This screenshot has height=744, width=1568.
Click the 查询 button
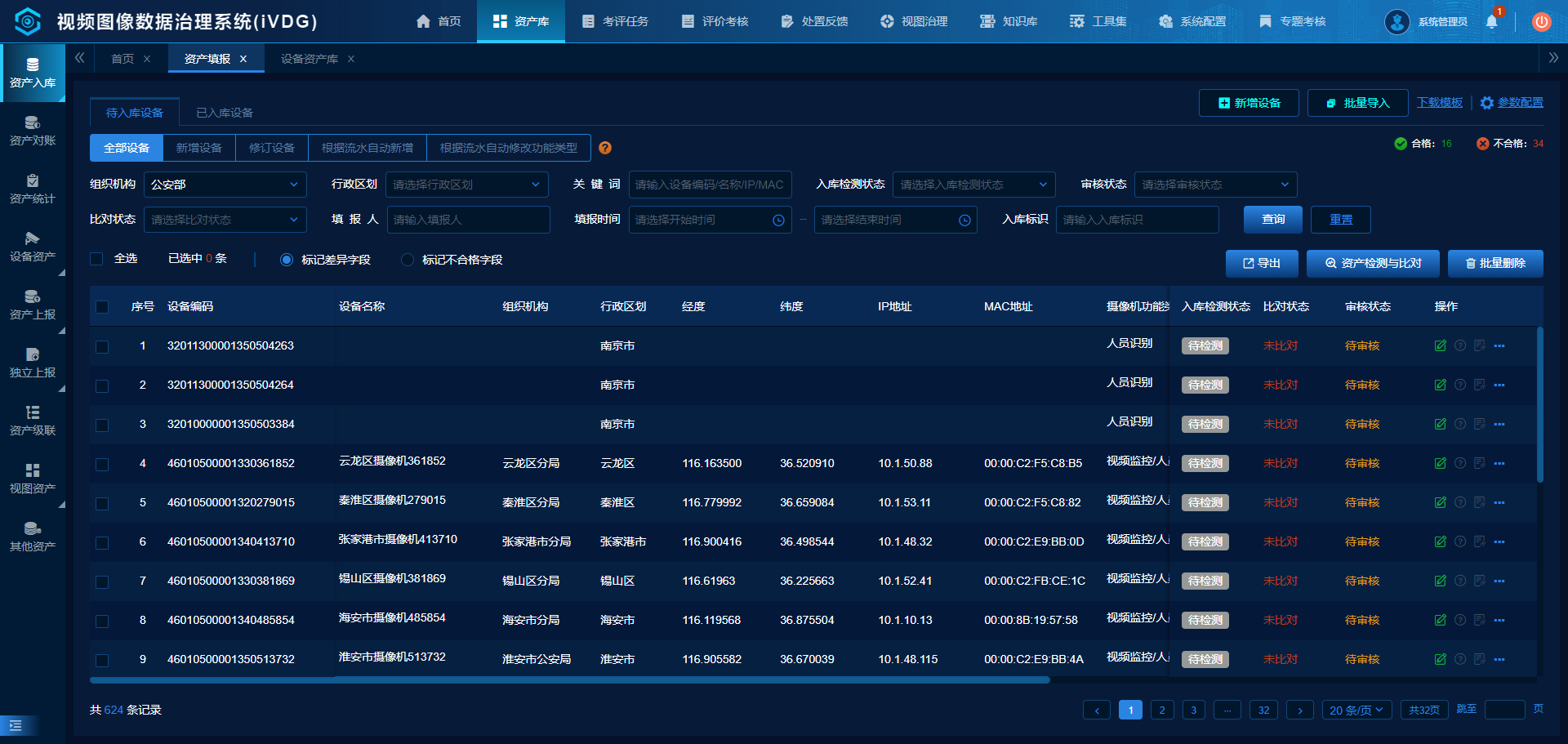pos(1273,219)
